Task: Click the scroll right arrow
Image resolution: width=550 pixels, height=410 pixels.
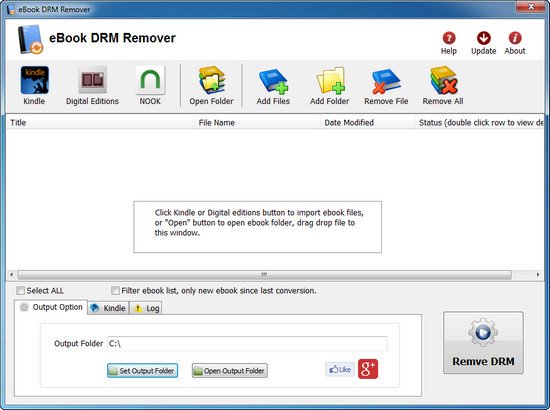Action: 538,275
